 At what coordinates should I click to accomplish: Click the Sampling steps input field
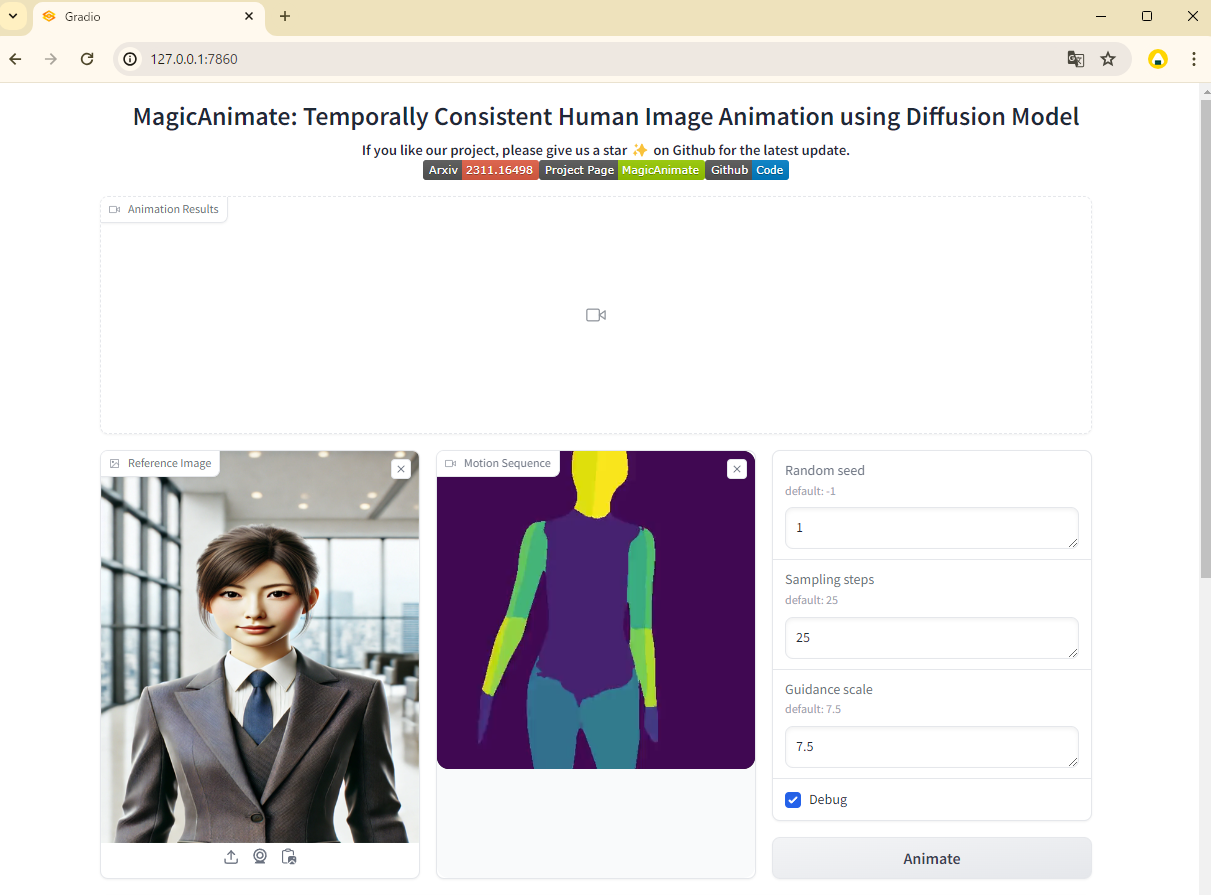tap(932, 638)
